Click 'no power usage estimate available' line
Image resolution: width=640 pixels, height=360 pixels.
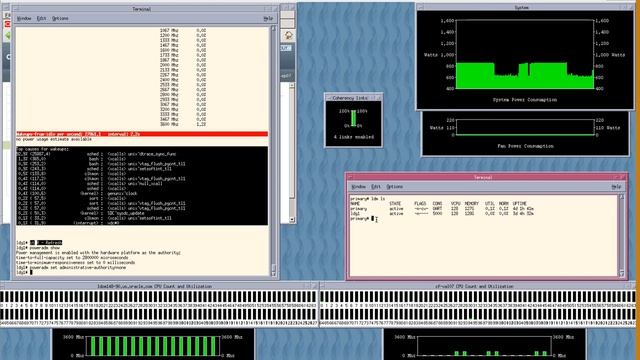(54, 139)
